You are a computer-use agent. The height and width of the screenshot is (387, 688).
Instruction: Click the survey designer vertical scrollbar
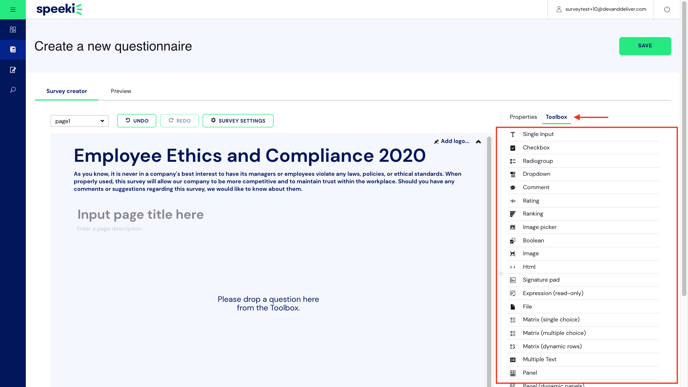pyautogui.click(x=489, y=261)
